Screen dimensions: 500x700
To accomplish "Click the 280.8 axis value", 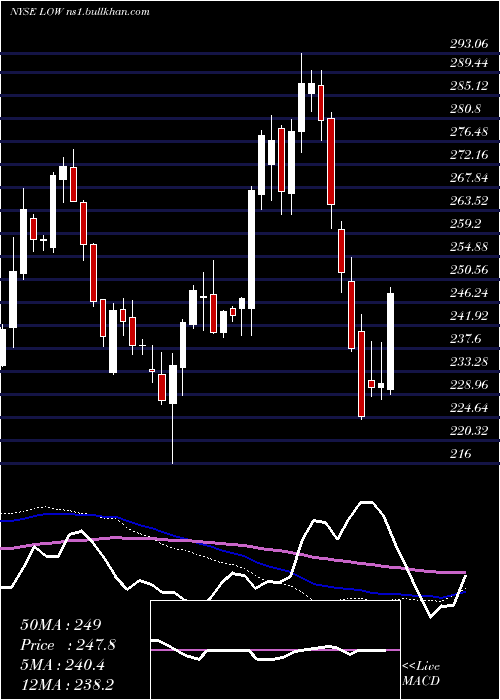I will (466, 109).
